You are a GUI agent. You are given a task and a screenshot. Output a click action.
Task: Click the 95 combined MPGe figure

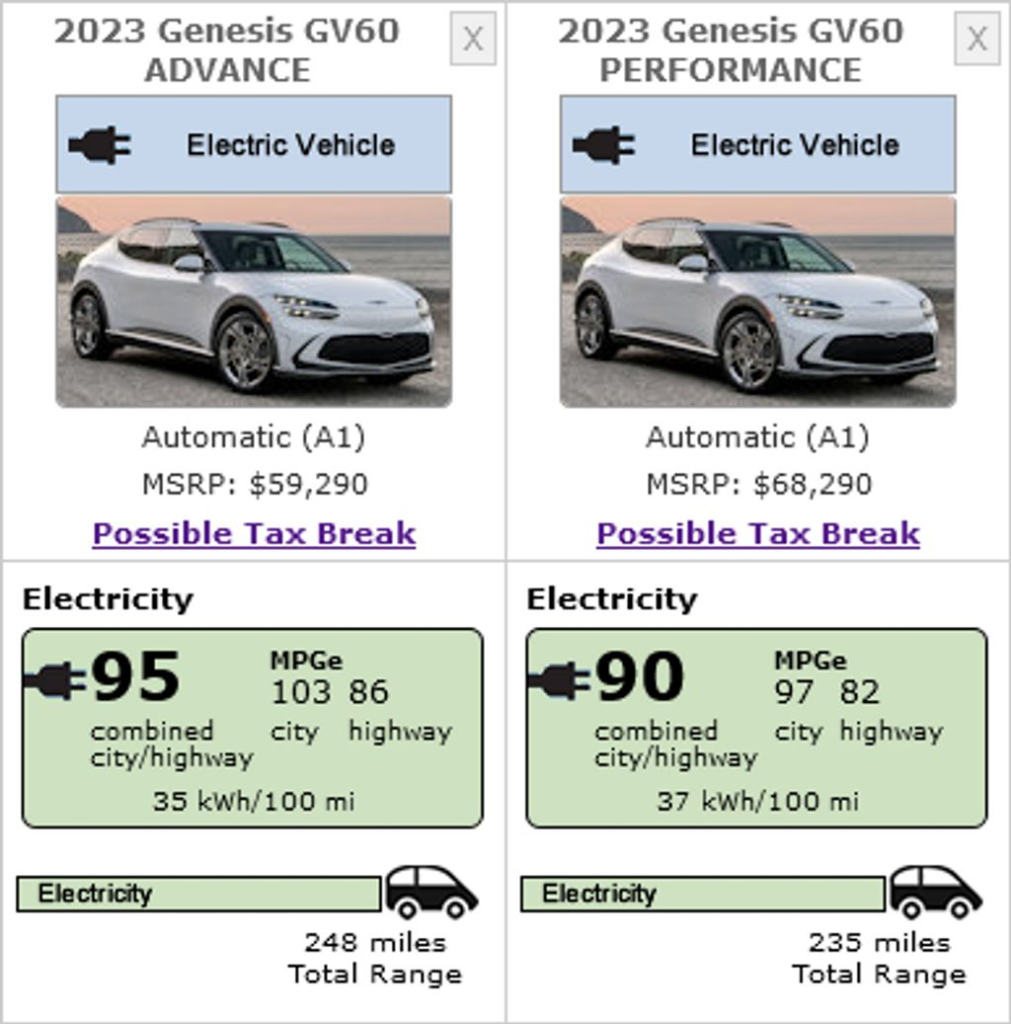[x=136, y=677]
